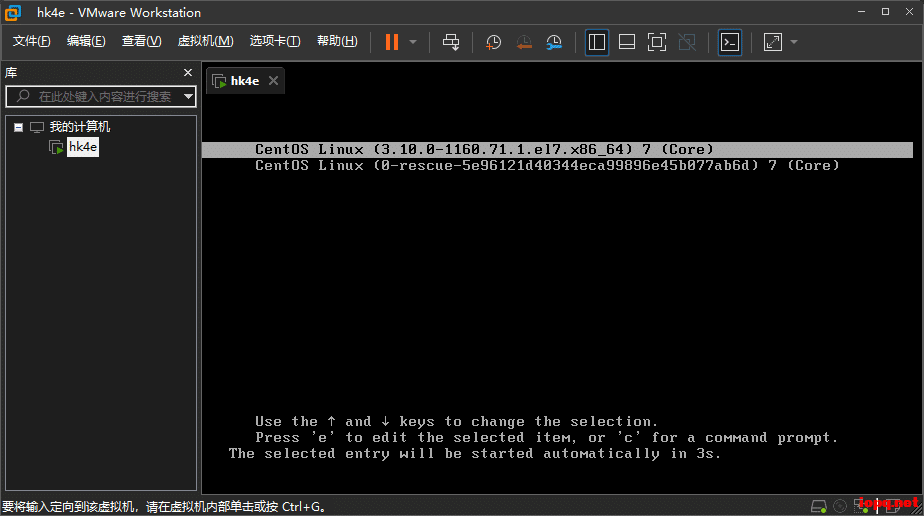Enter full screen mode
The height and width of the screenshot is (516, 924).
656,42
